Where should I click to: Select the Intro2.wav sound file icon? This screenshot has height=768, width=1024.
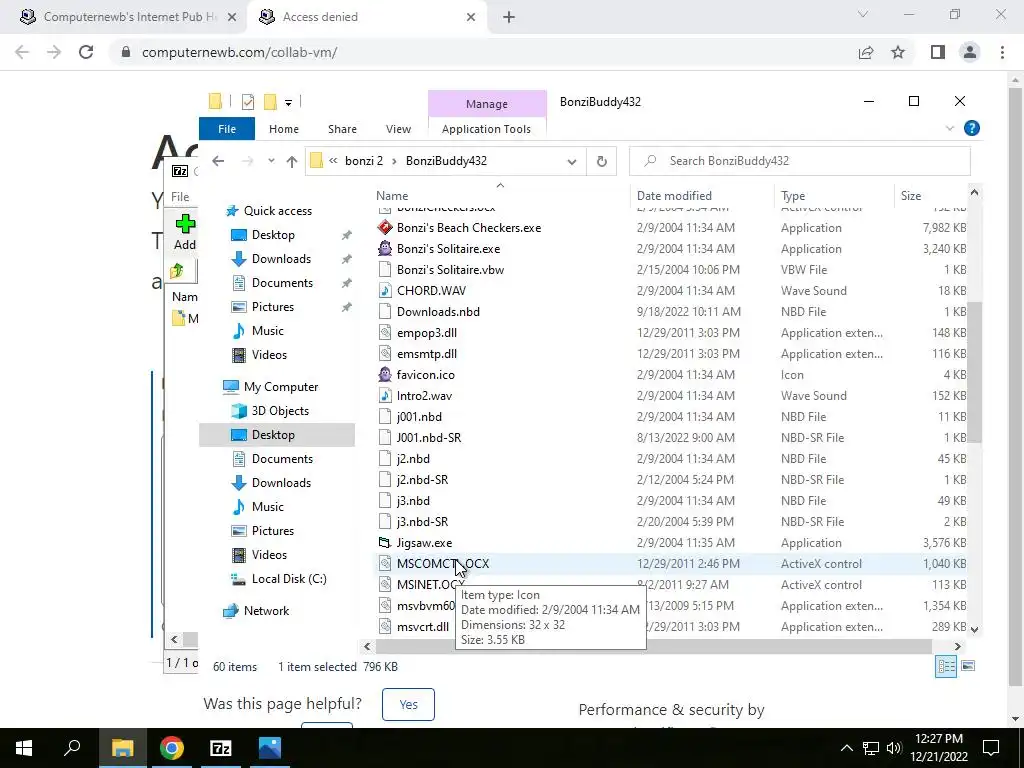(x=385, y=396)
